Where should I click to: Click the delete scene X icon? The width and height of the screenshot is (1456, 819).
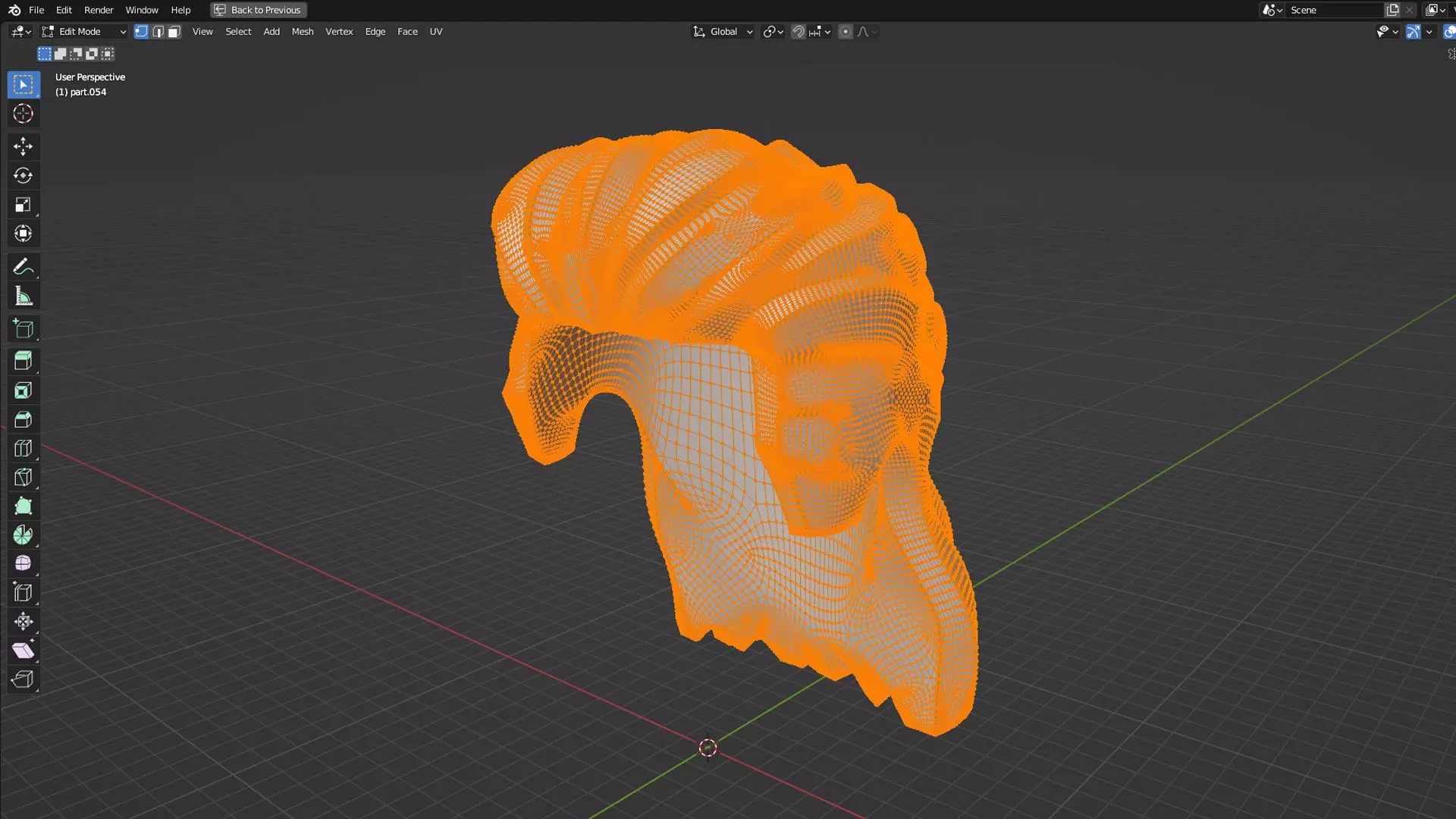[x=1410, y=10]
